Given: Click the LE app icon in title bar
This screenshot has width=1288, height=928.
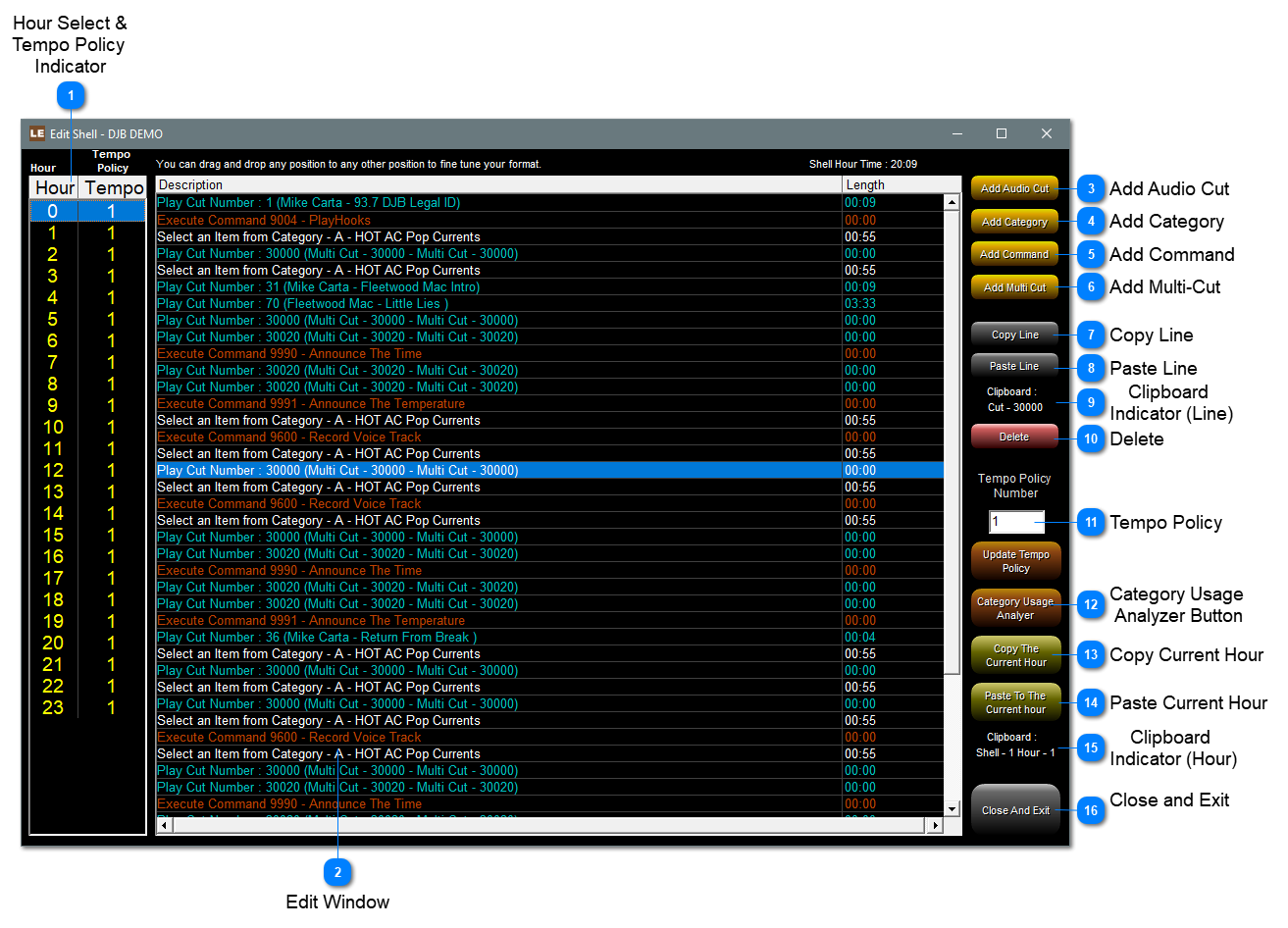Looking at the screenshot, I should pyautogui.click(x=36, y=133).
